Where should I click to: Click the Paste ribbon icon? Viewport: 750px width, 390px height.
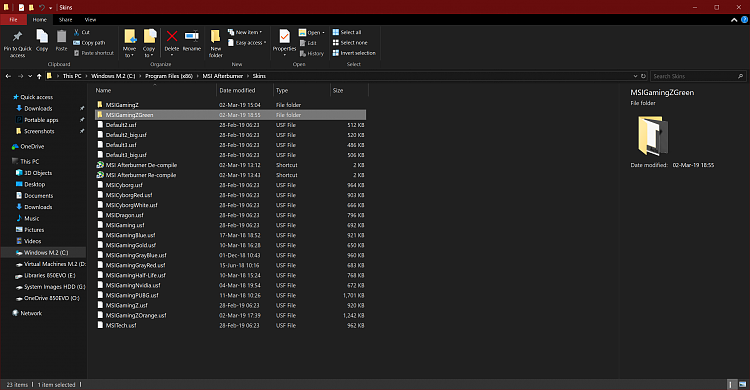click(61, 36)
